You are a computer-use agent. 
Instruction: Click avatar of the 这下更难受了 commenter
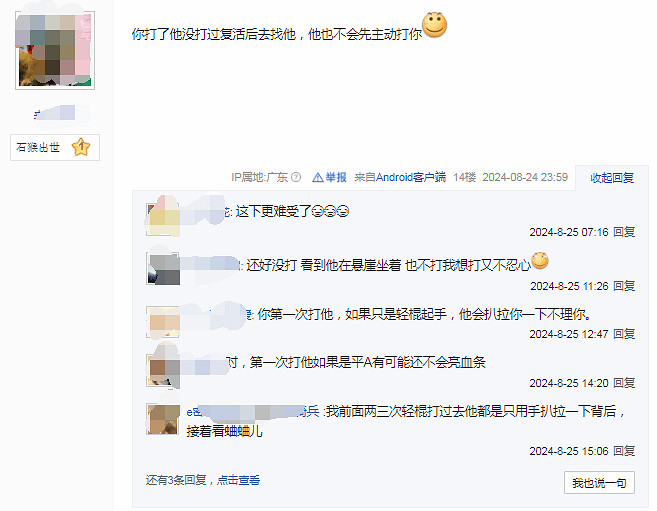(163, 219)
